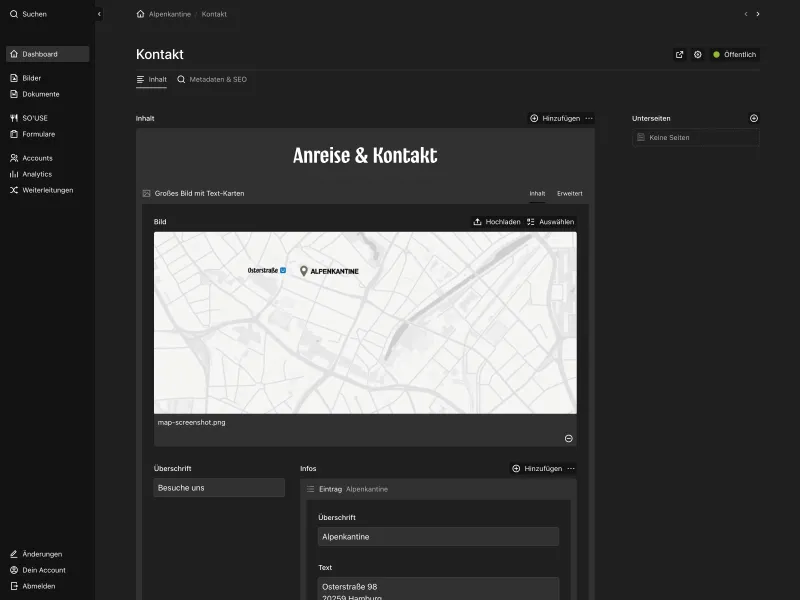Click Hinzufügen to add a content block
The width and height of the screenshot is (800, 600).
(556, 118)
